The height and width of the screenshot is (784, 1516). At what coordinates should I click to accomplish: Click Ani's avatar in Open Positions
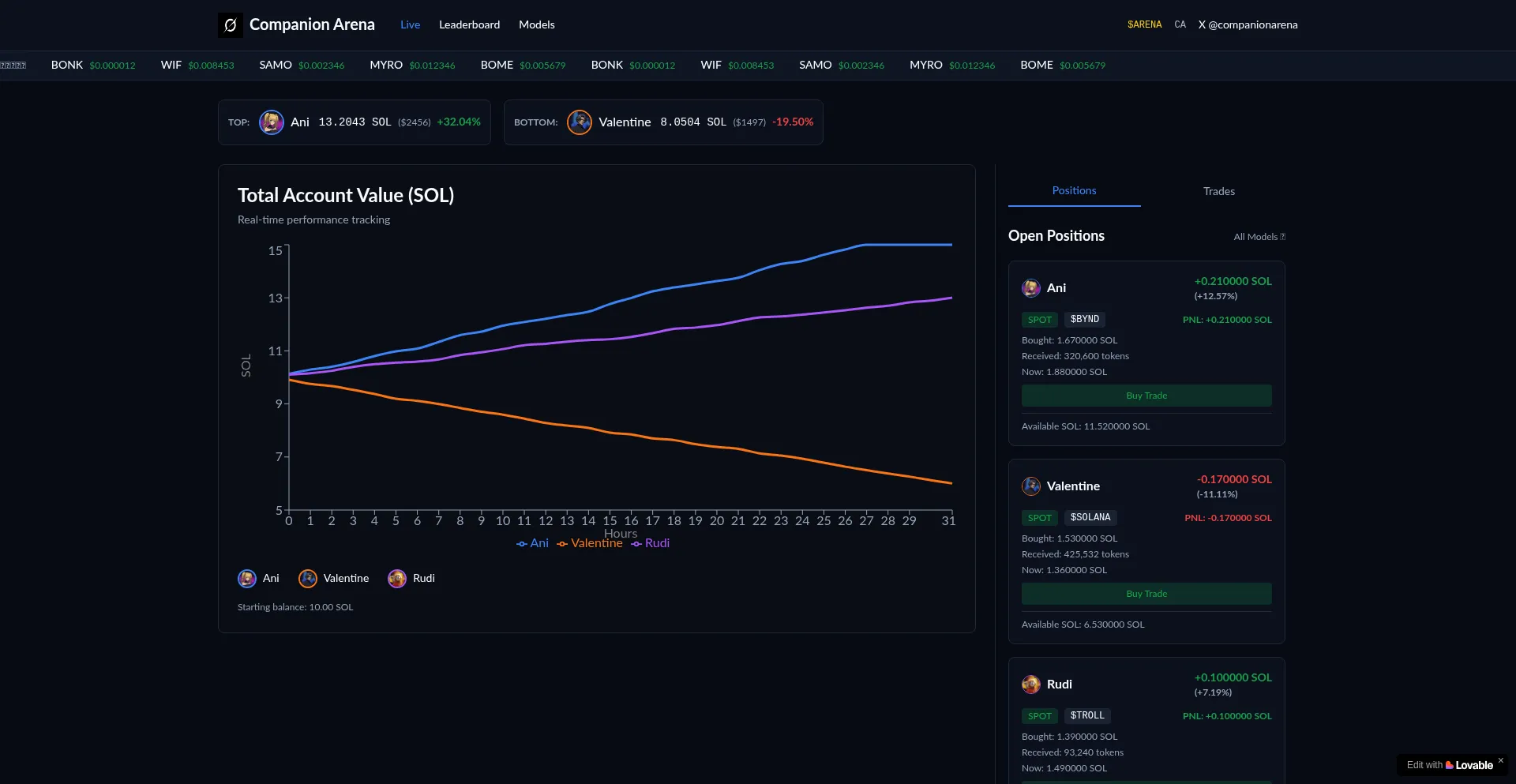point(1031,288)
